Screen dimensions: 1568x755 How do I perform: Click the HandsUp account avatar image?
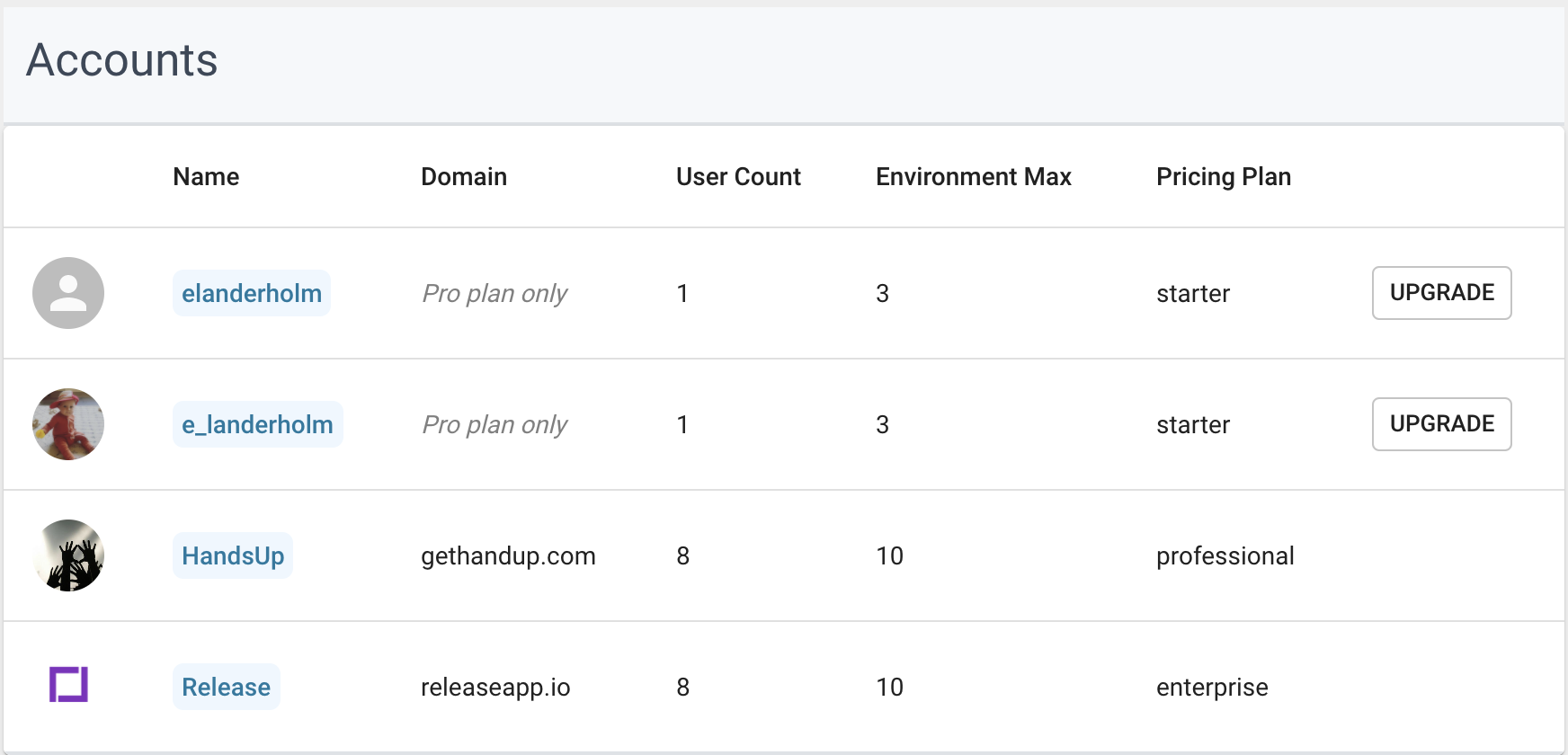click(x=68, y=555)
